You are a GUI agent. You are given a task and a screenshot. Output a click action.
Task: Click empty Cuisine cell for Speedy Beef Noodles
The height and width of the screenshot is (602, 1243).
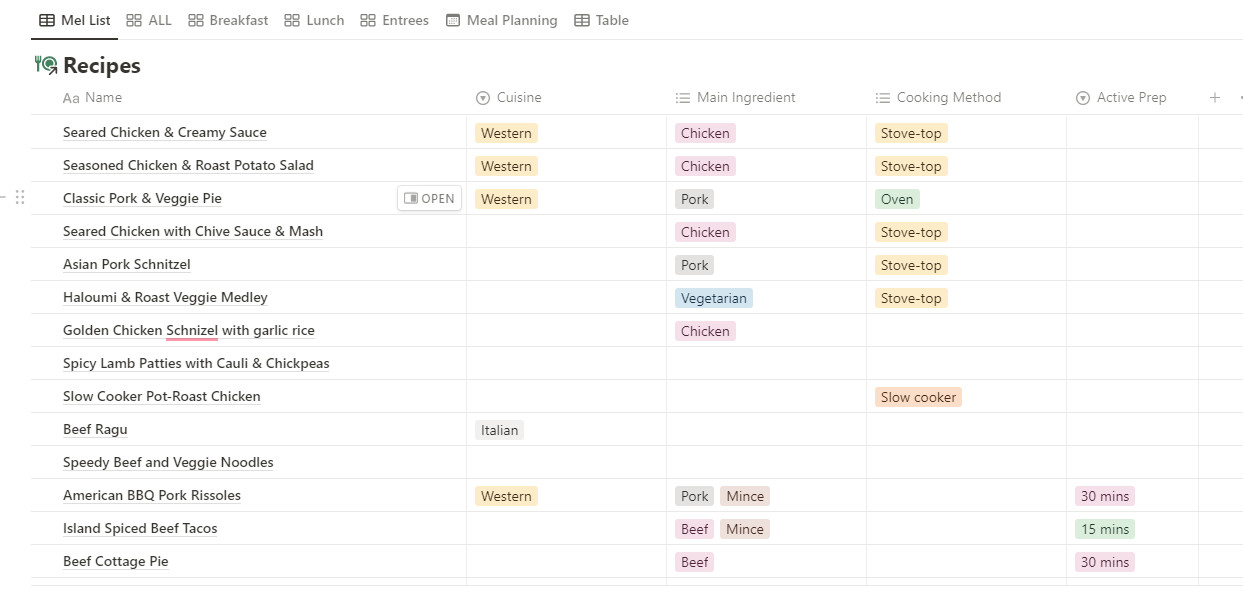click(x=566, y=462)
